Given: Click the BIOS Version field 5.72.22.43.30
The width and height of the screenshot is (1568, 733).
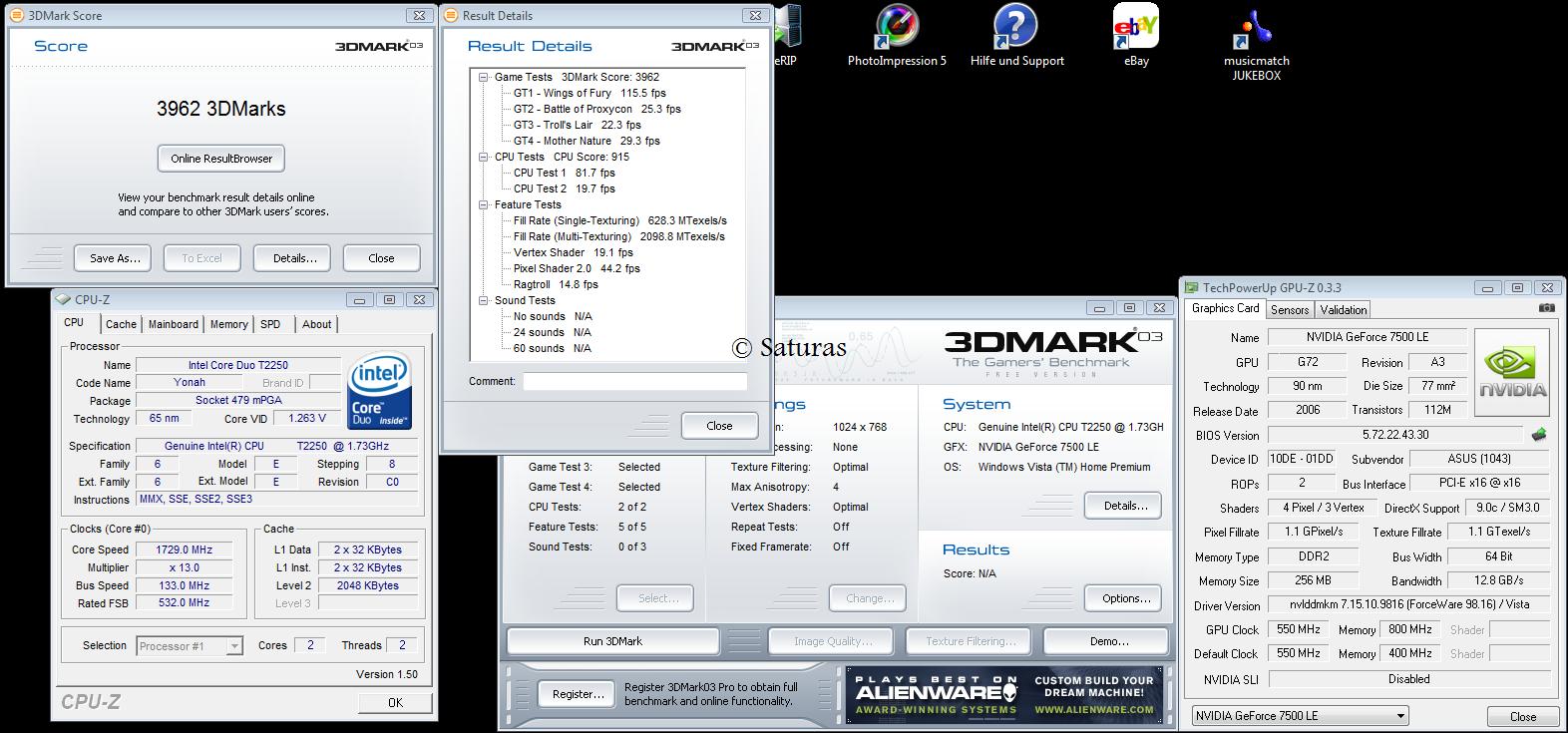Looking at the screenshot, I should tap(1395, 435).
